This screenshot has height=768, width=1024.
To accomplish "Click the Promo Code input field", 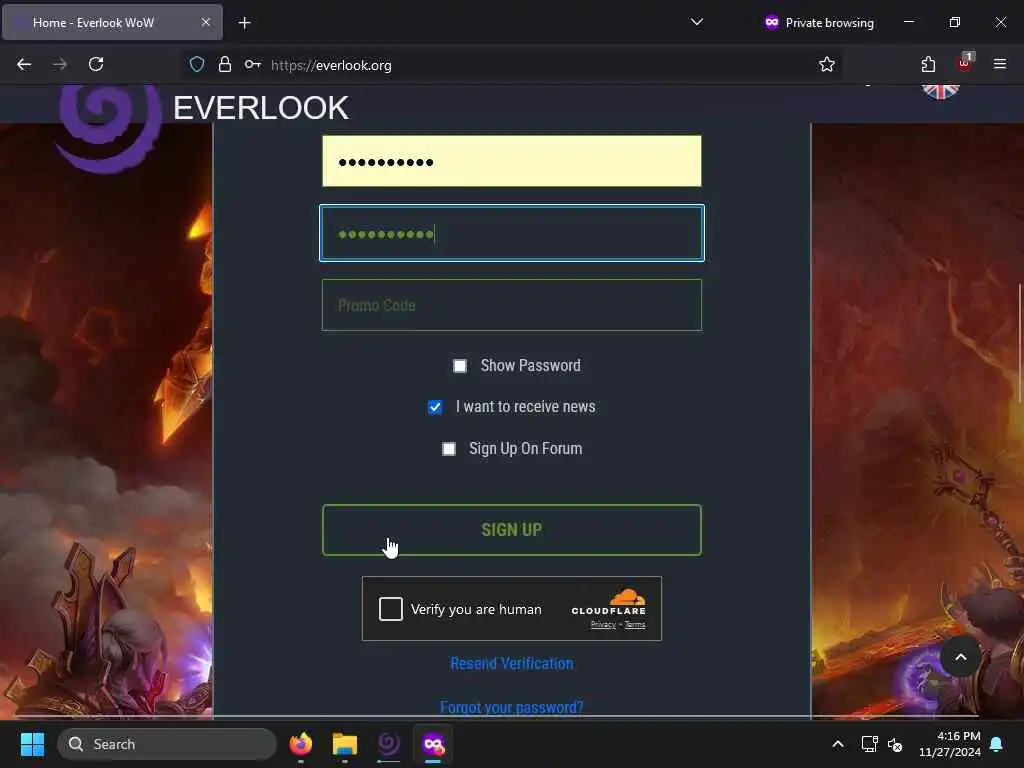I will (x=511, y=305).
